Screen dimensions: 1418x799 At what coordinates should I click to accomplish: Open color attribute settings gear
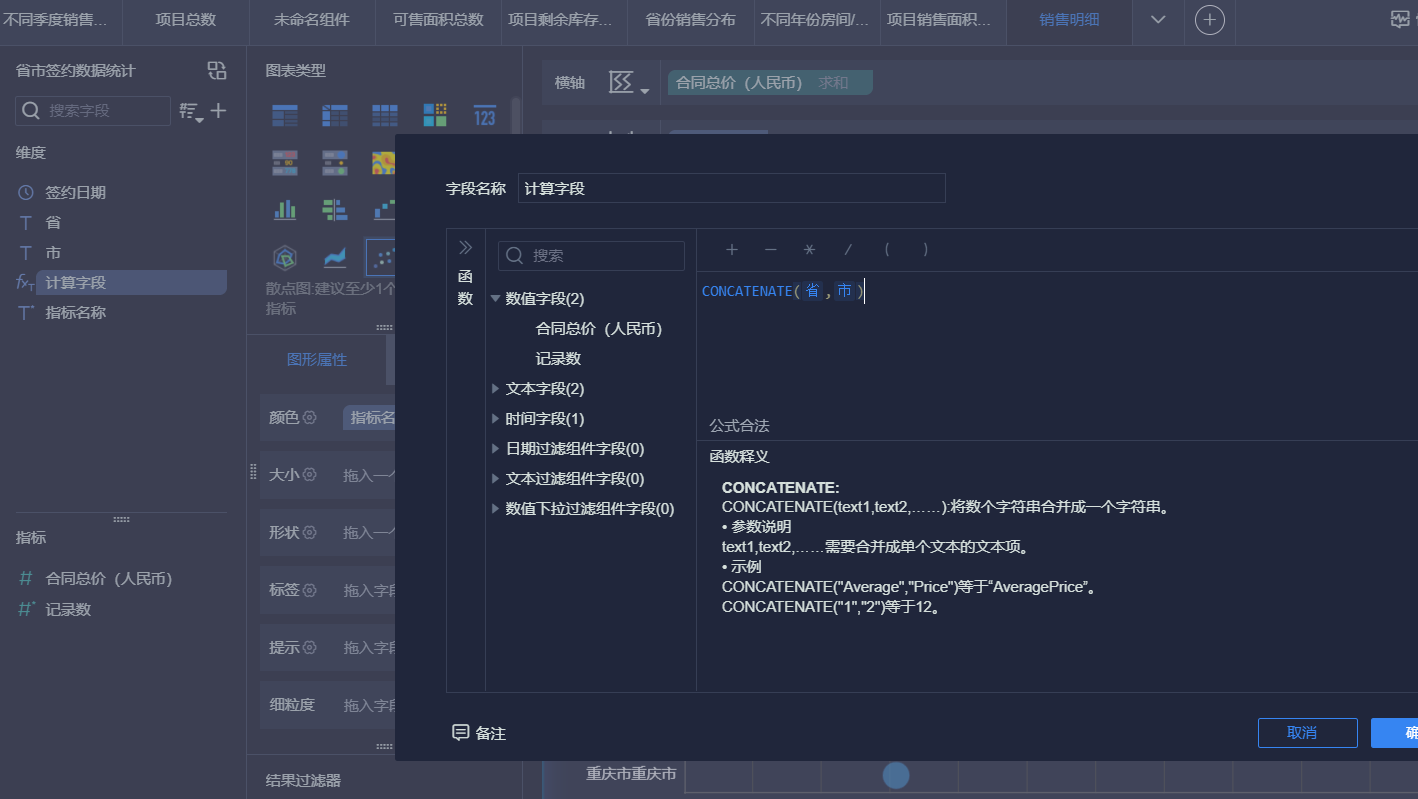310,417
